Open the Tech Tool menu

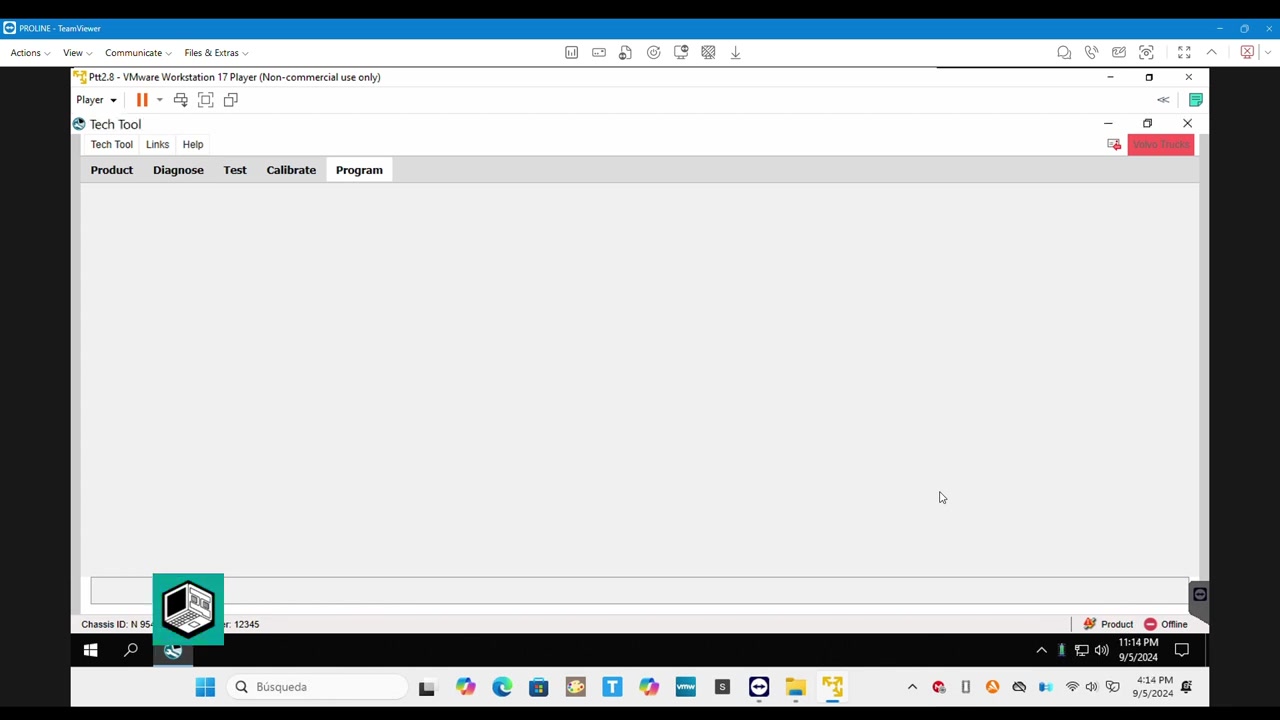click(x=111, y=144)
